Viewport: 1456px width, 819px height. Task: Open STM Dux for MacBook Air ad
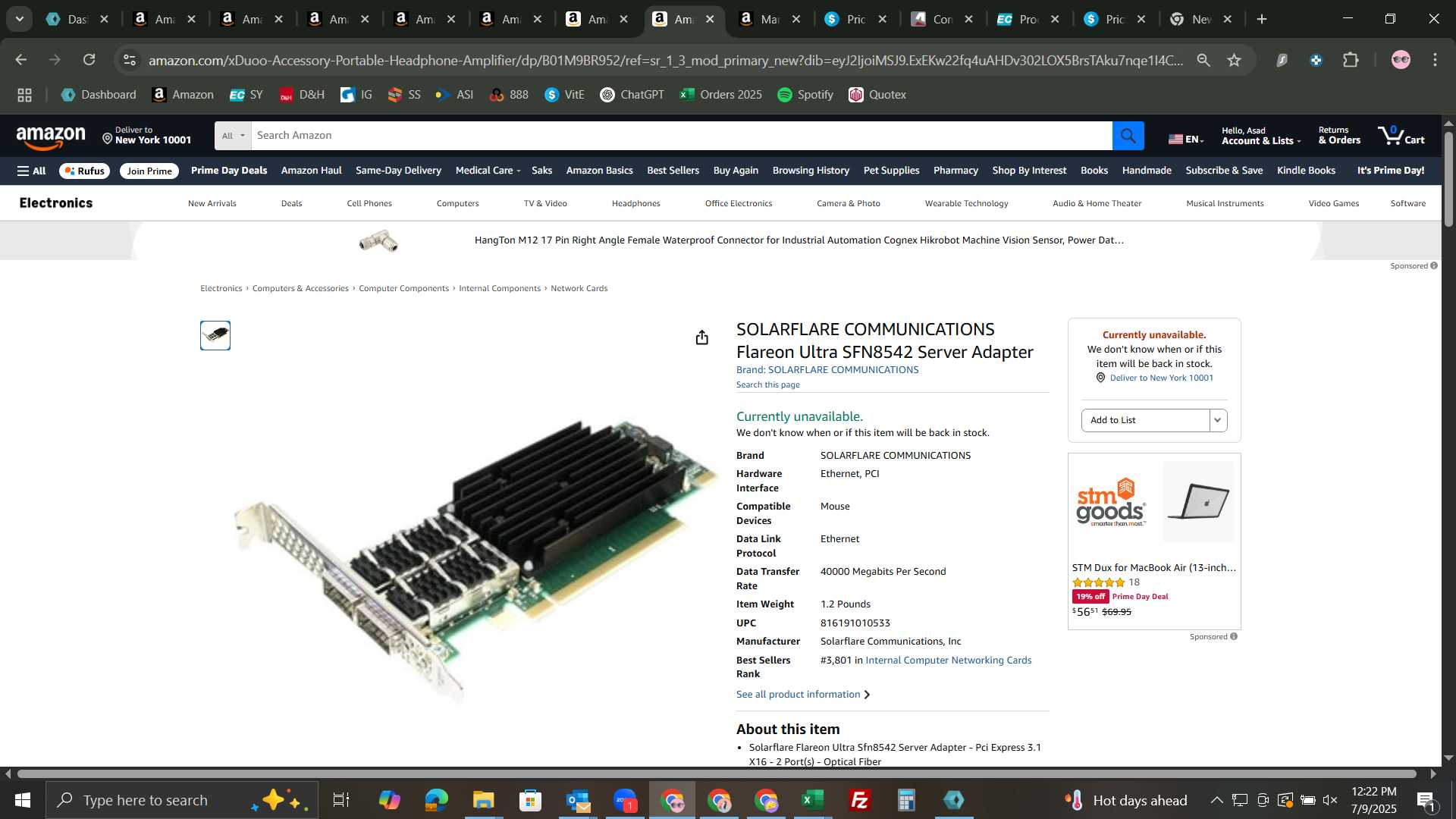point(1154,541)
